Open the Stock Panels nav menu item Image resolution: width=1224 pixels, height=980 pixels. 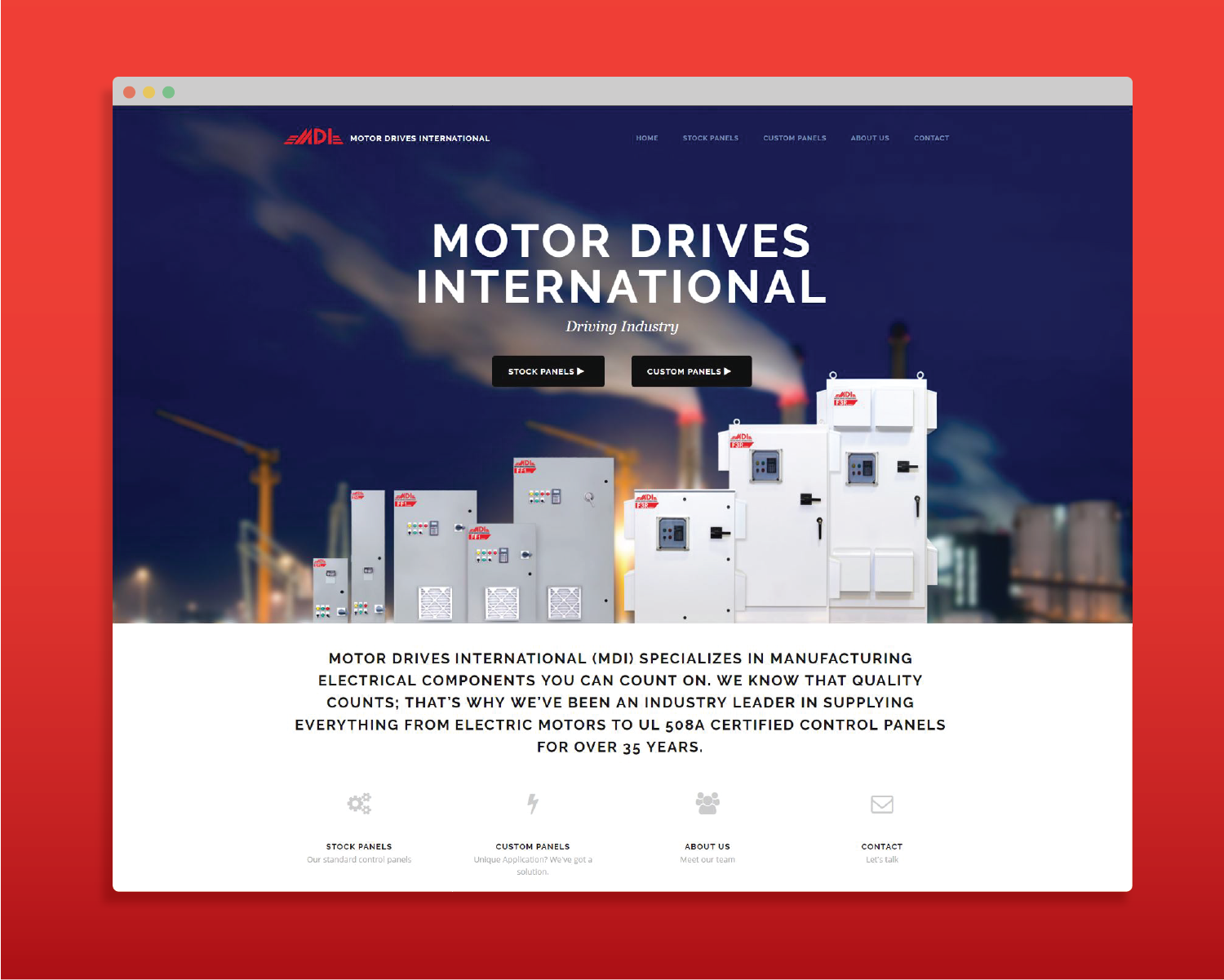pos(711,138)
